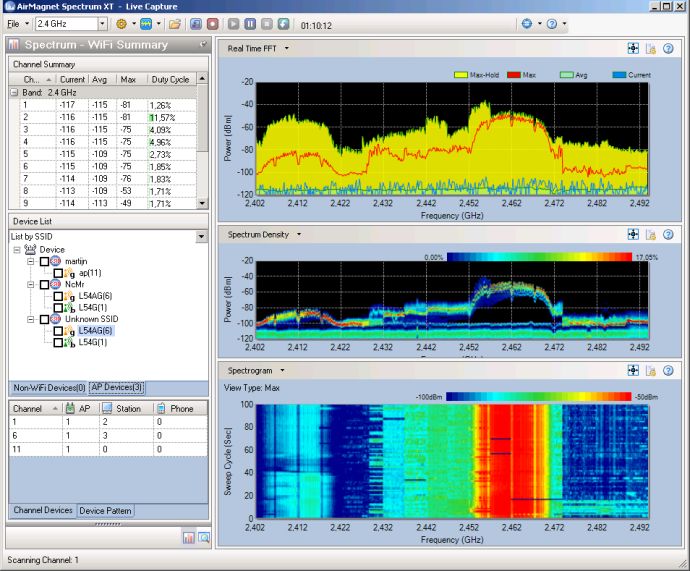Check the L54AG(6) box under NcMr
This screenshot has height=571, width=690.
(x=58, y=296)
